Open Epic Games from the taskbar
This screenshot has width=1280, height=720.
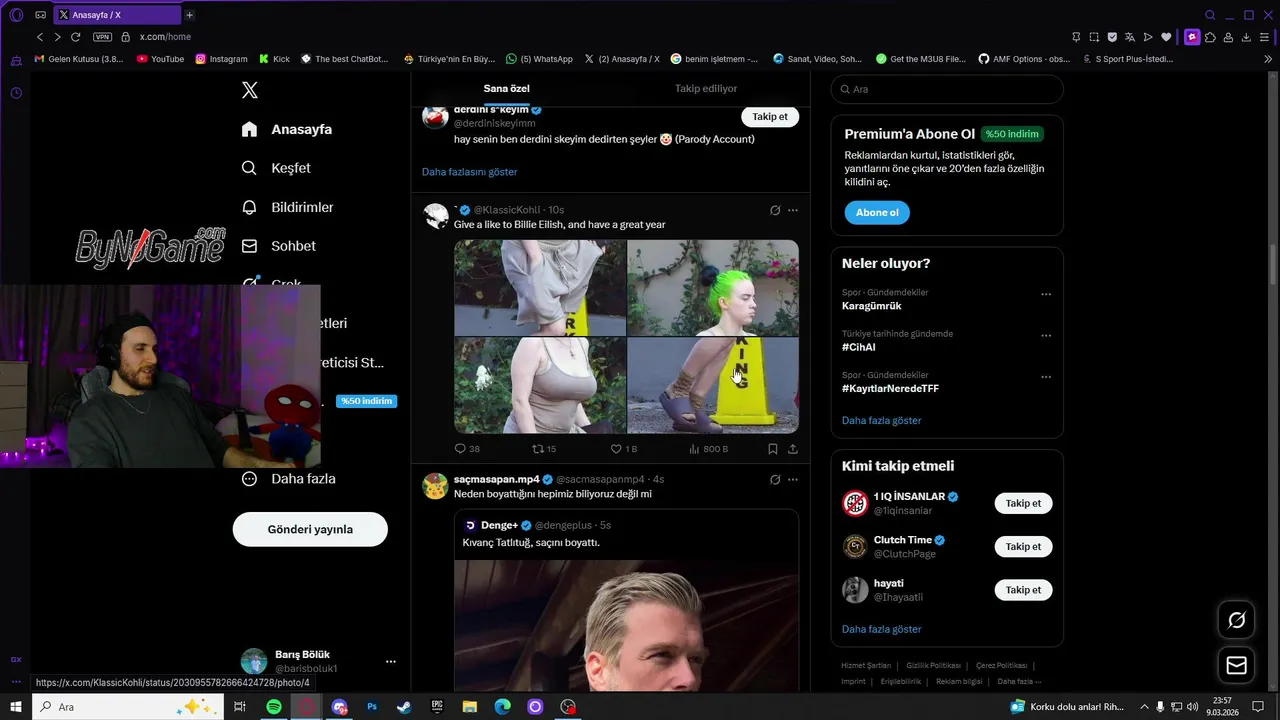click(437, 707)
